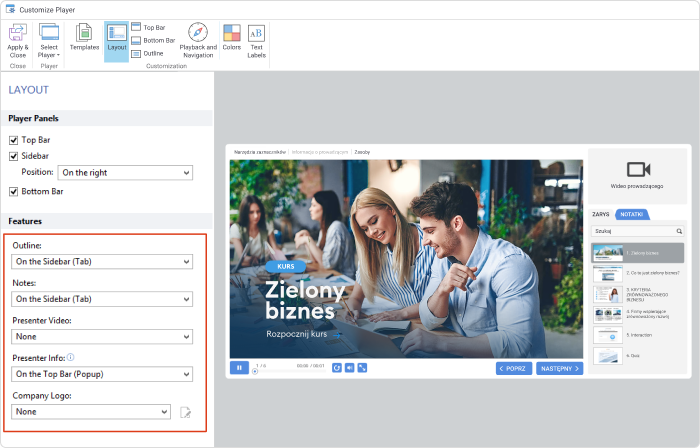Open the Select Player menu

click(x=49, y=41)
